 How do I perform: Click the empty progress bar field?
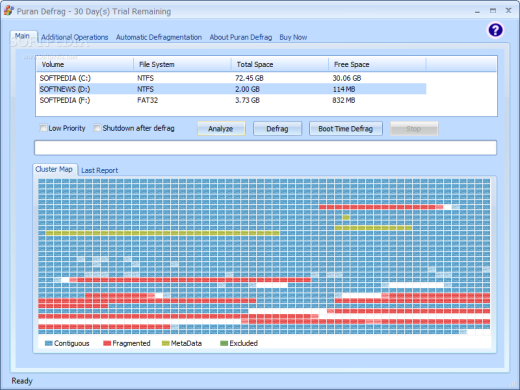(x=265, y=148)
